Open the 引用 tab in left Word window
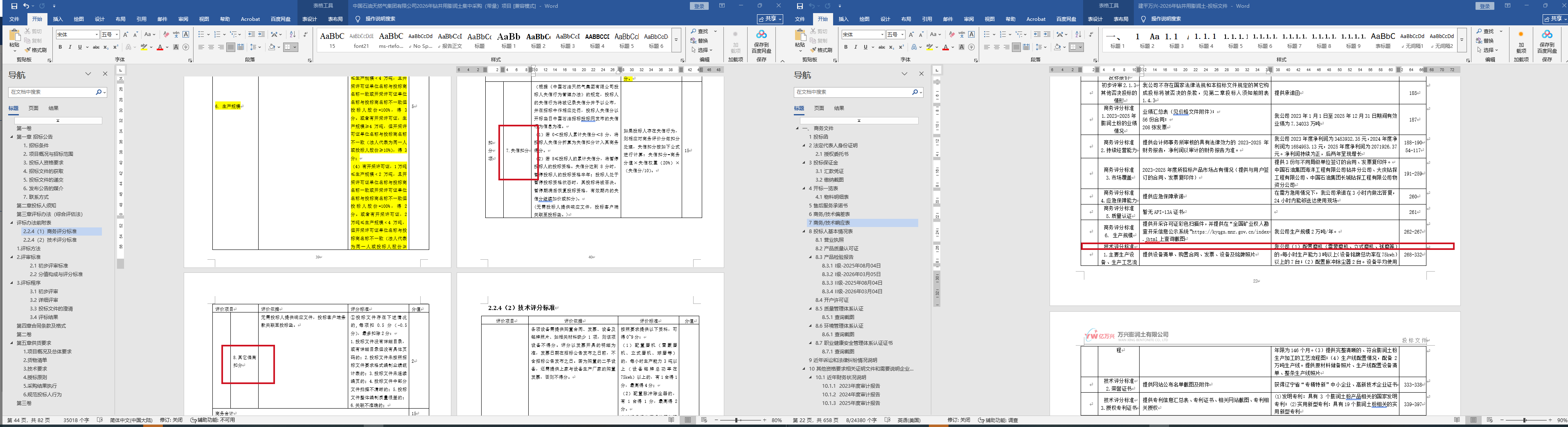The width and height of the screenshot is (1568, 427). coord(141,20)
